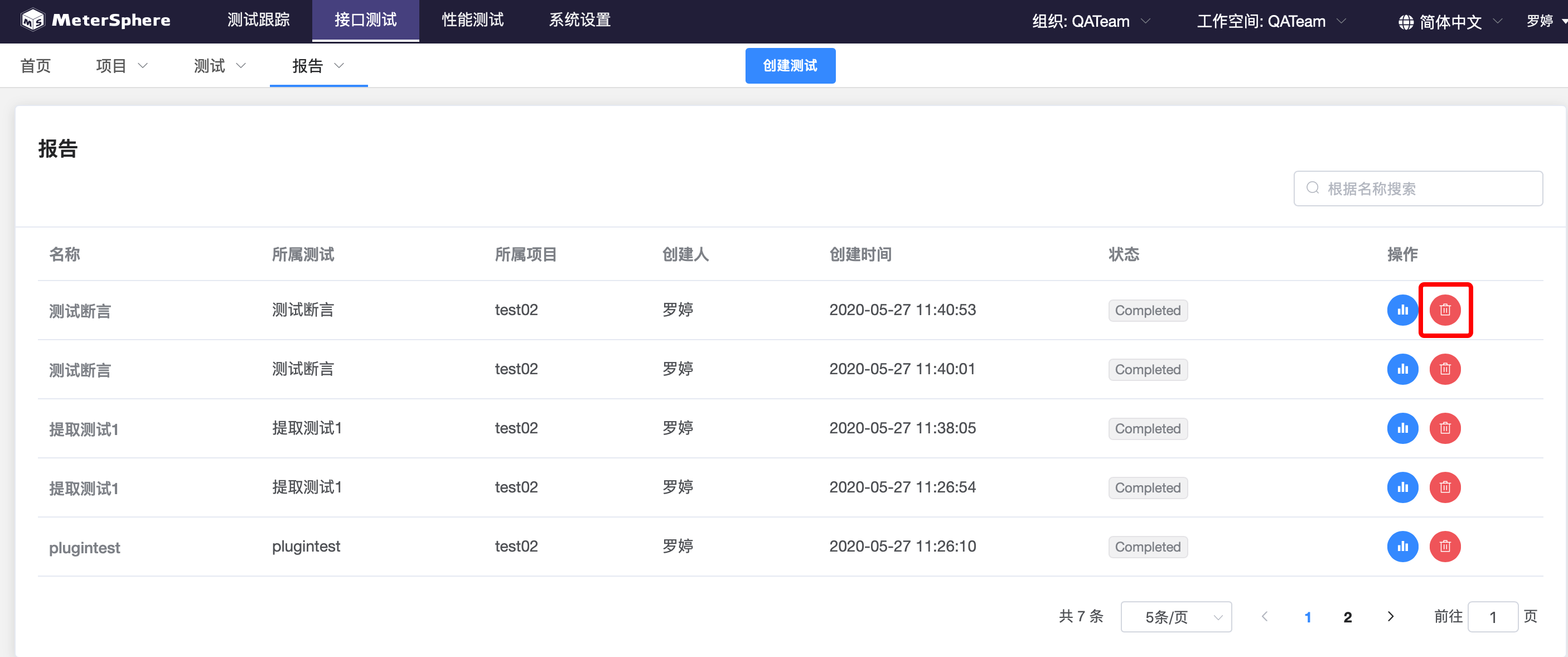
Task: Open the 测试跟踪 menu
Action: [x=258, y=20]
